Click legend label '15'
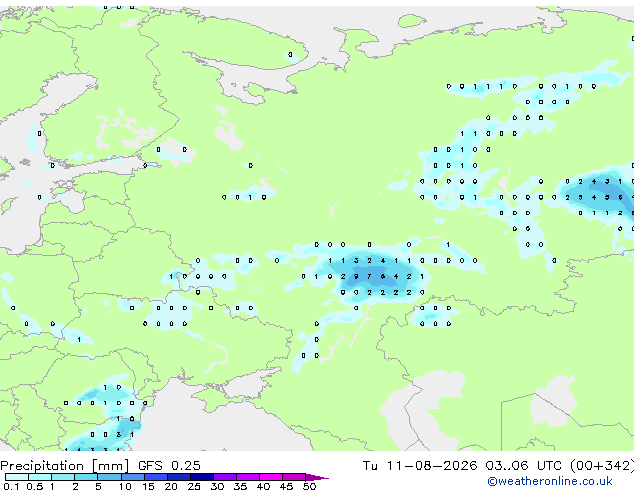The image size is (634, 490). (148, 486)
